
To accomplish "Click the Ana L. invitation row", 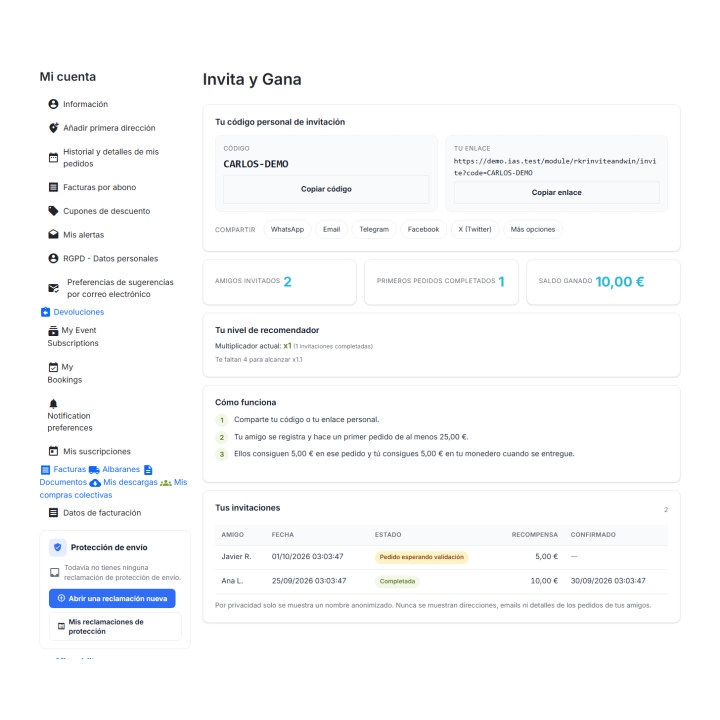I will (441, 581).
